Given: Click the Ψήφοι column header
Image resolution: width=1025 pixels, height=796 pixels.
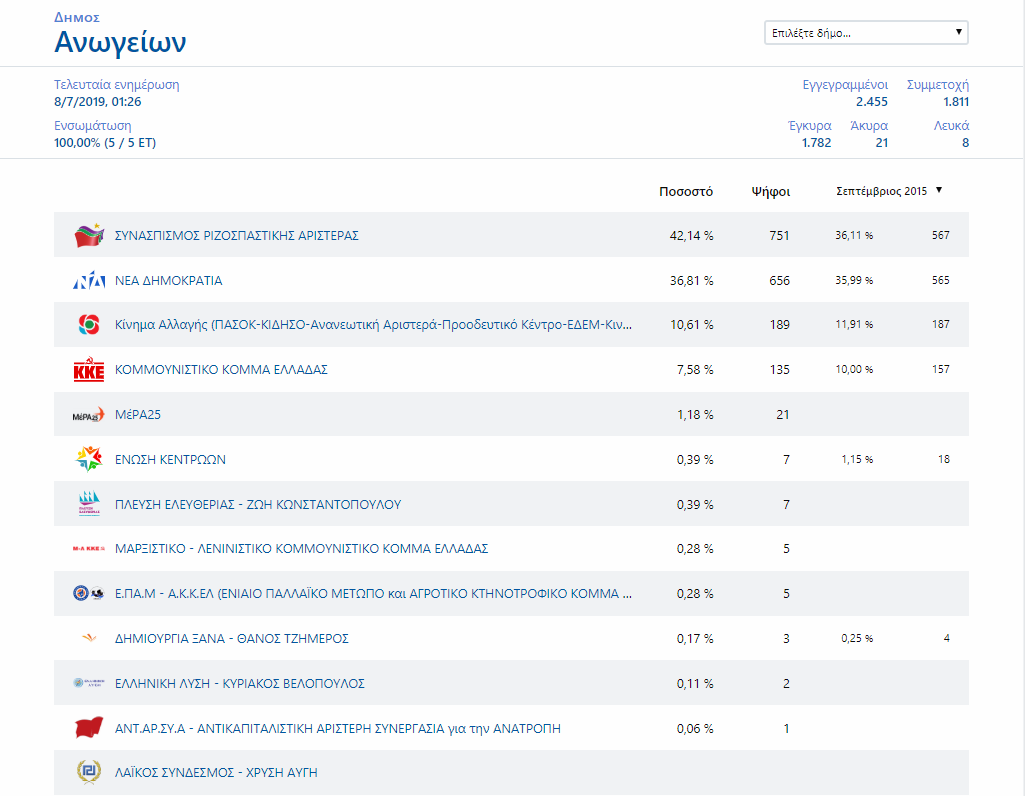Looking at the screenshot, I should point(771,191).
